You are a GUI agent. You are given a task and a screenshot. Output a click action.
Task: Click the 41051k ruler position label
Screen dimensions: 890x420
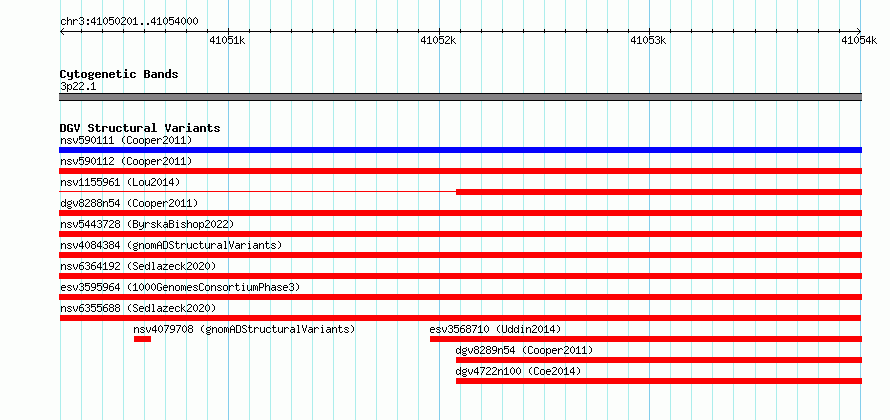click(x=227, y=40)
